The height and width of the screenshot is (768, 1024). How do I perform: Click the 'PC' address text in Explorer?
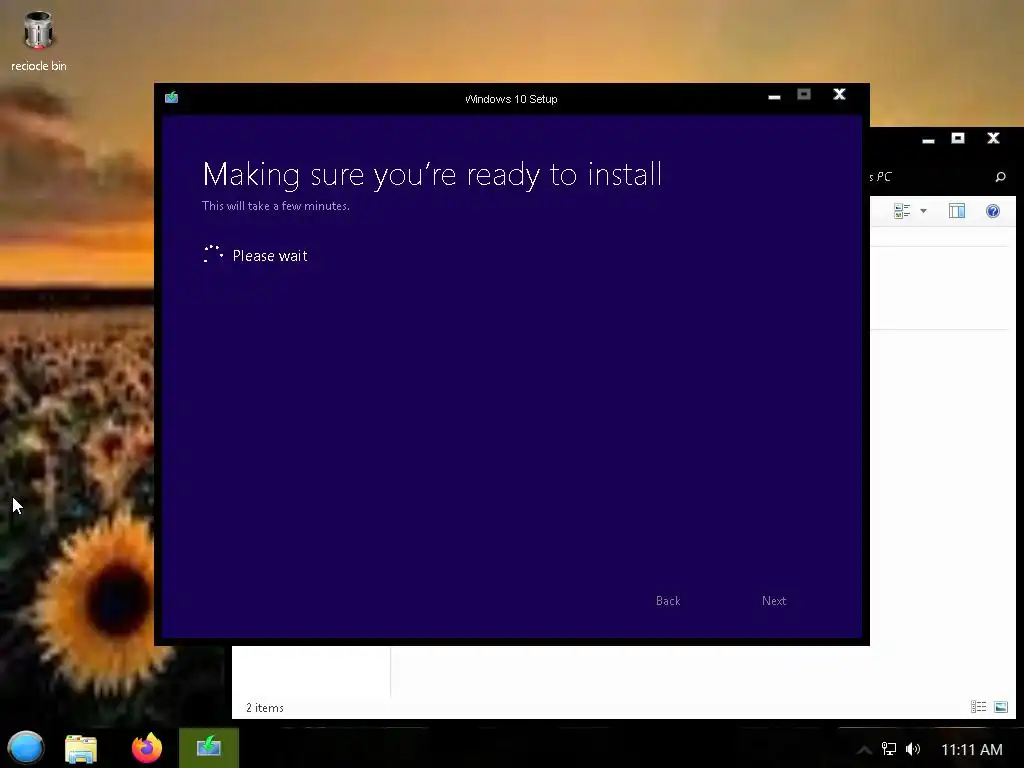click(884, 177)
